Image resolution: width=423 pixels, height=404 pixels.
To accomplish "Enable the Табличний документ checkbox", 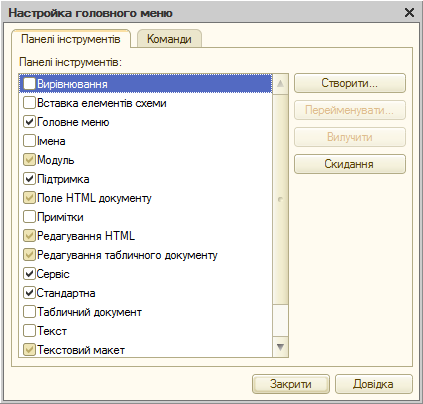I will (x=29, y=312).
